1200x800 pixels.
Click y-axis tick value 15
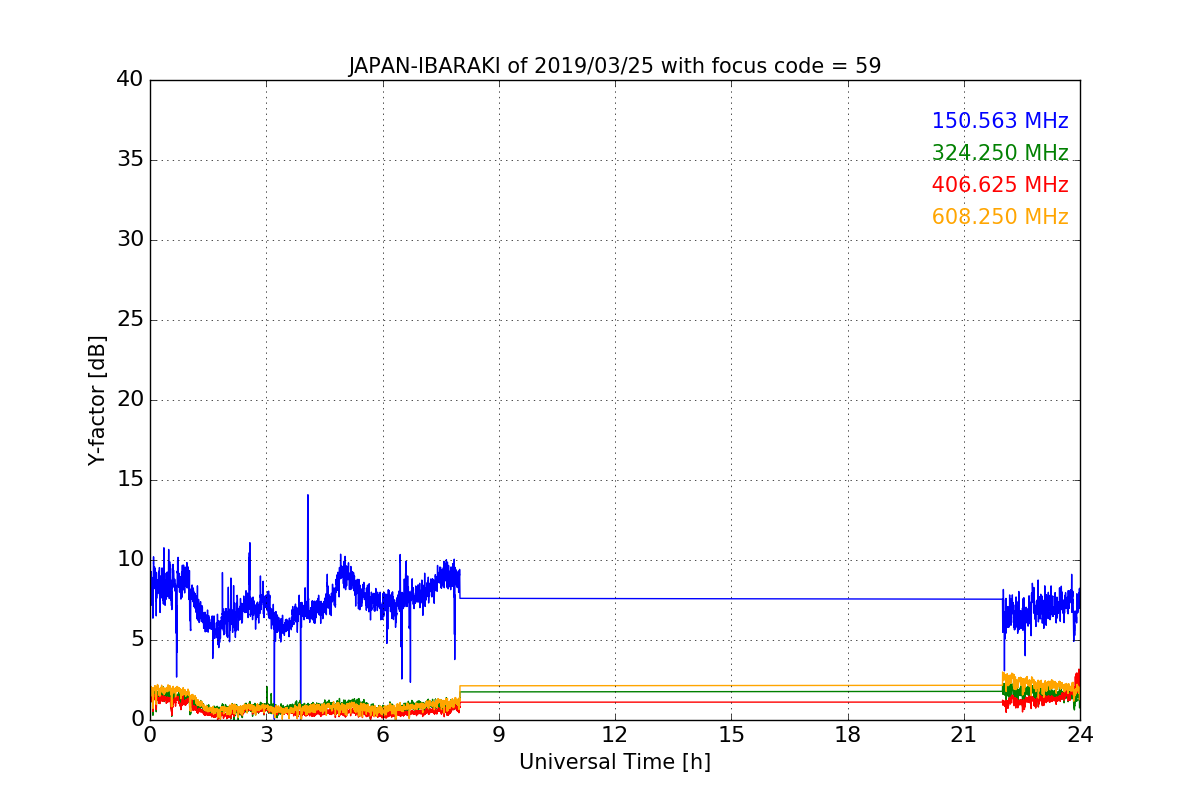coord(130,480)
